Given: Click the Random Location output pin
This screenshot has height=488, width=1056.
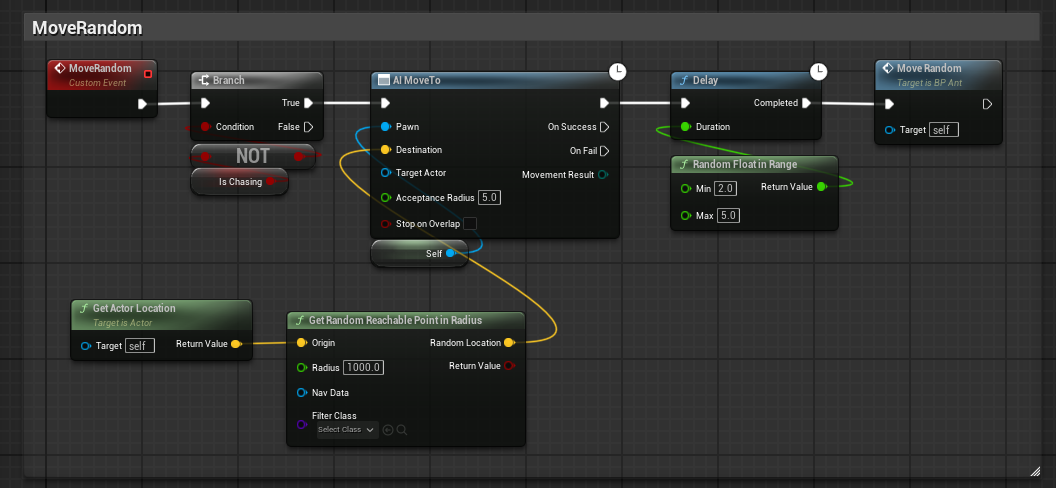Looking at the screenshot, I should point(509,343).
